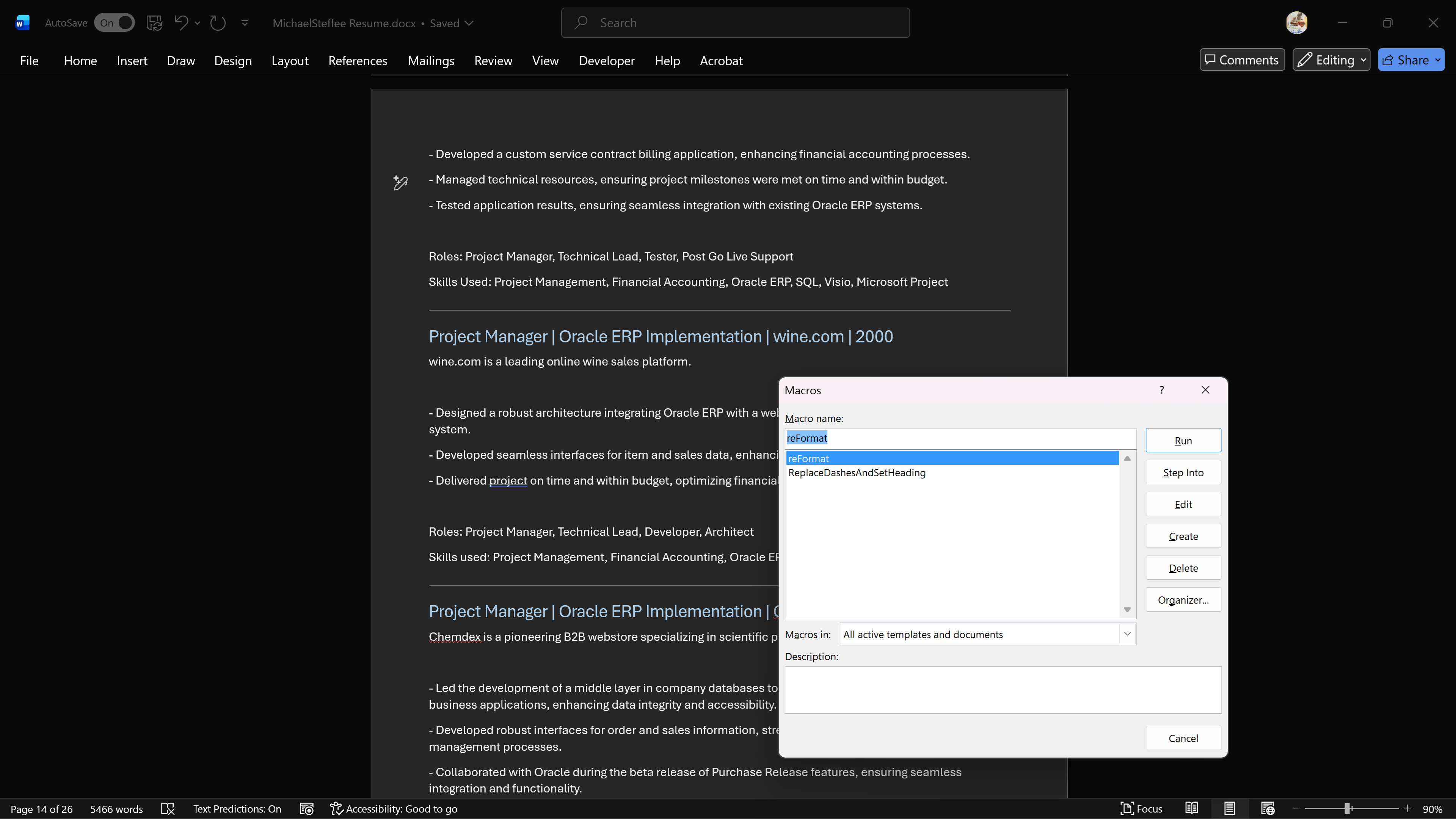
Task: Toggle the AutoSave switch off
Action: click(x=114, y=23)
